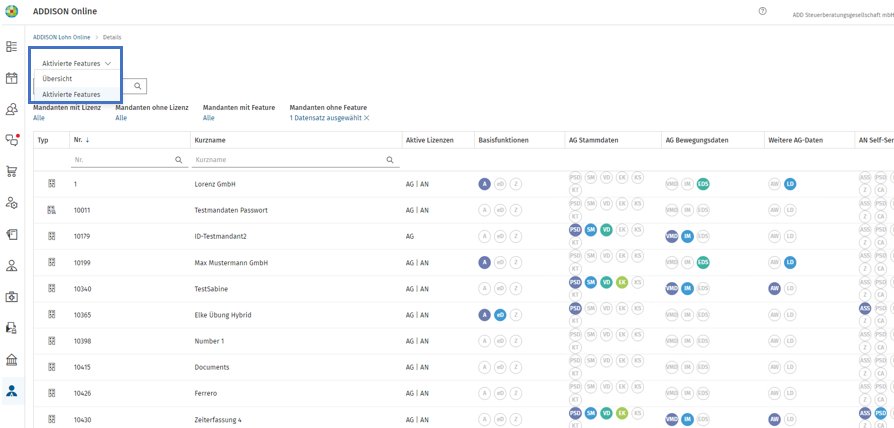Click the search magnifier above the filters
The width and height of the screenshot is (894, 428).
click(x=137, y=85)
